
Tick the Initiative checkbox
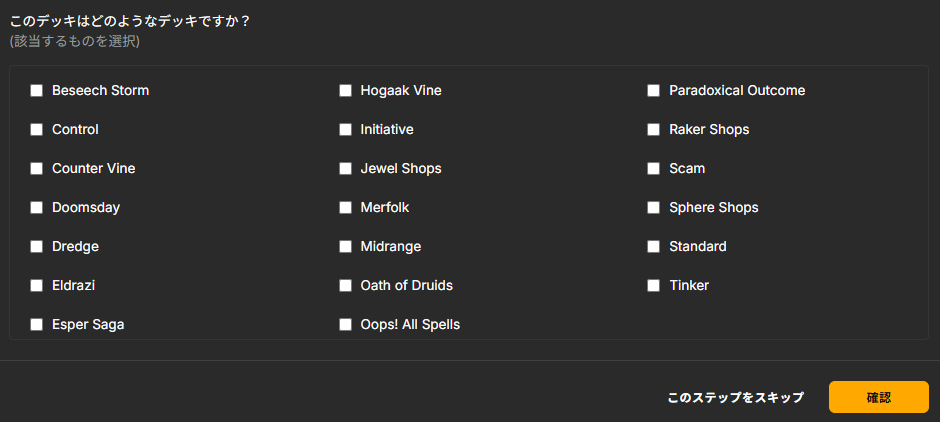point(346,130)
